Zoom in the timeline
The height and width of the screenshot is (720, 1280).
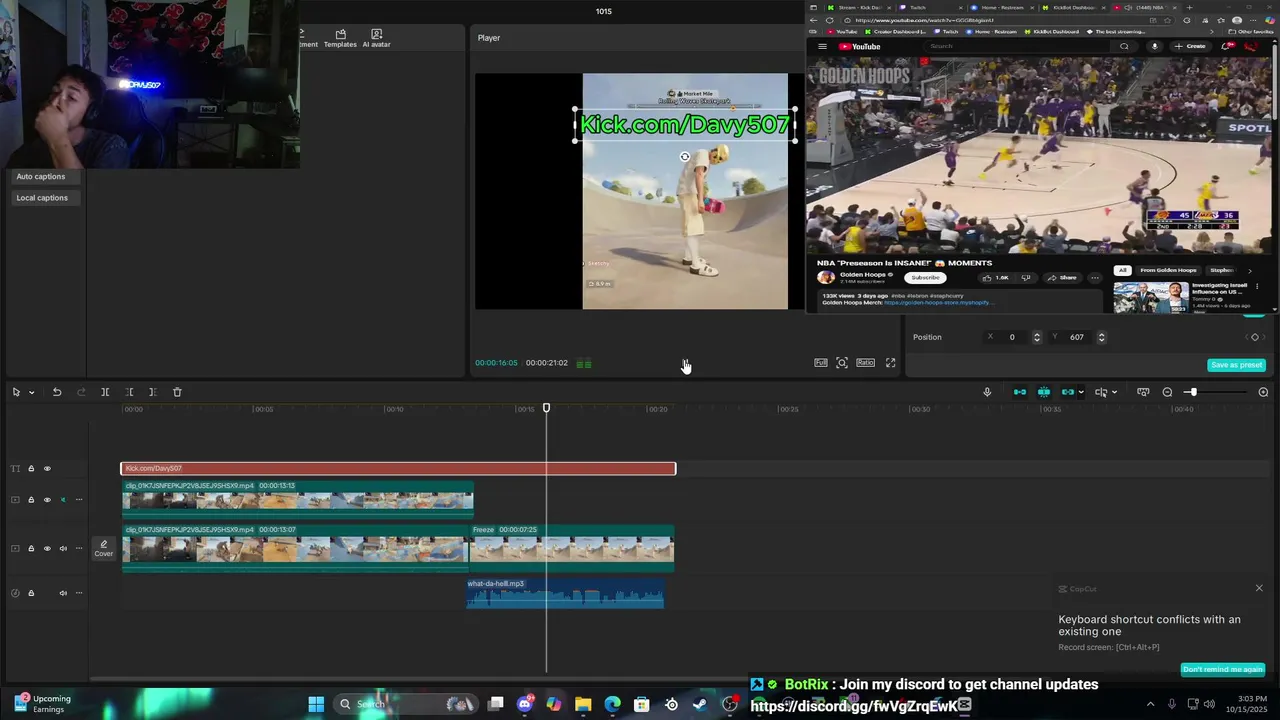pos(1263,392)
